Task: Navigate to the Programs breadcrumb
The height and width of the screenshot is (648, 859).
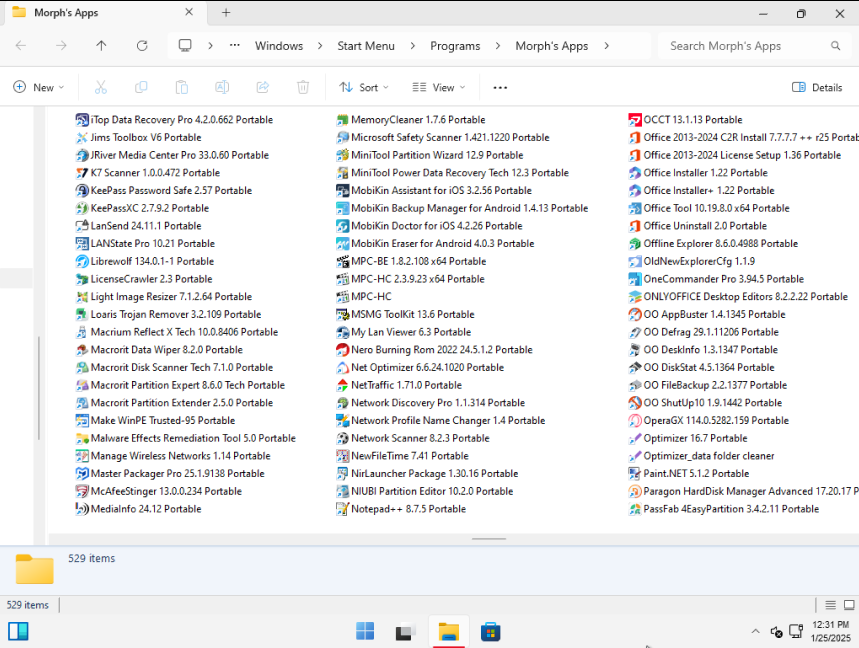Action: point(455,46)
